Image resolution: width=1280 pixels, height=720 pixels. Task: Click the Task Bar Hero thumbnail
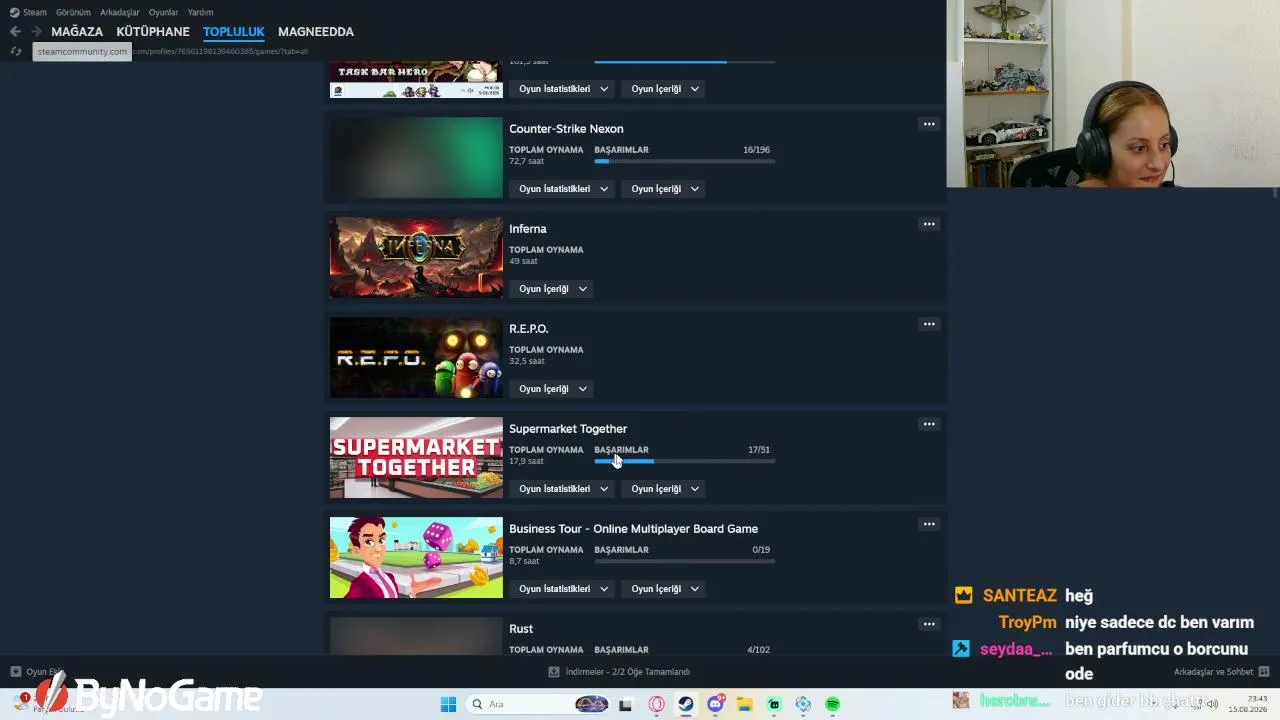pos(416,80)
